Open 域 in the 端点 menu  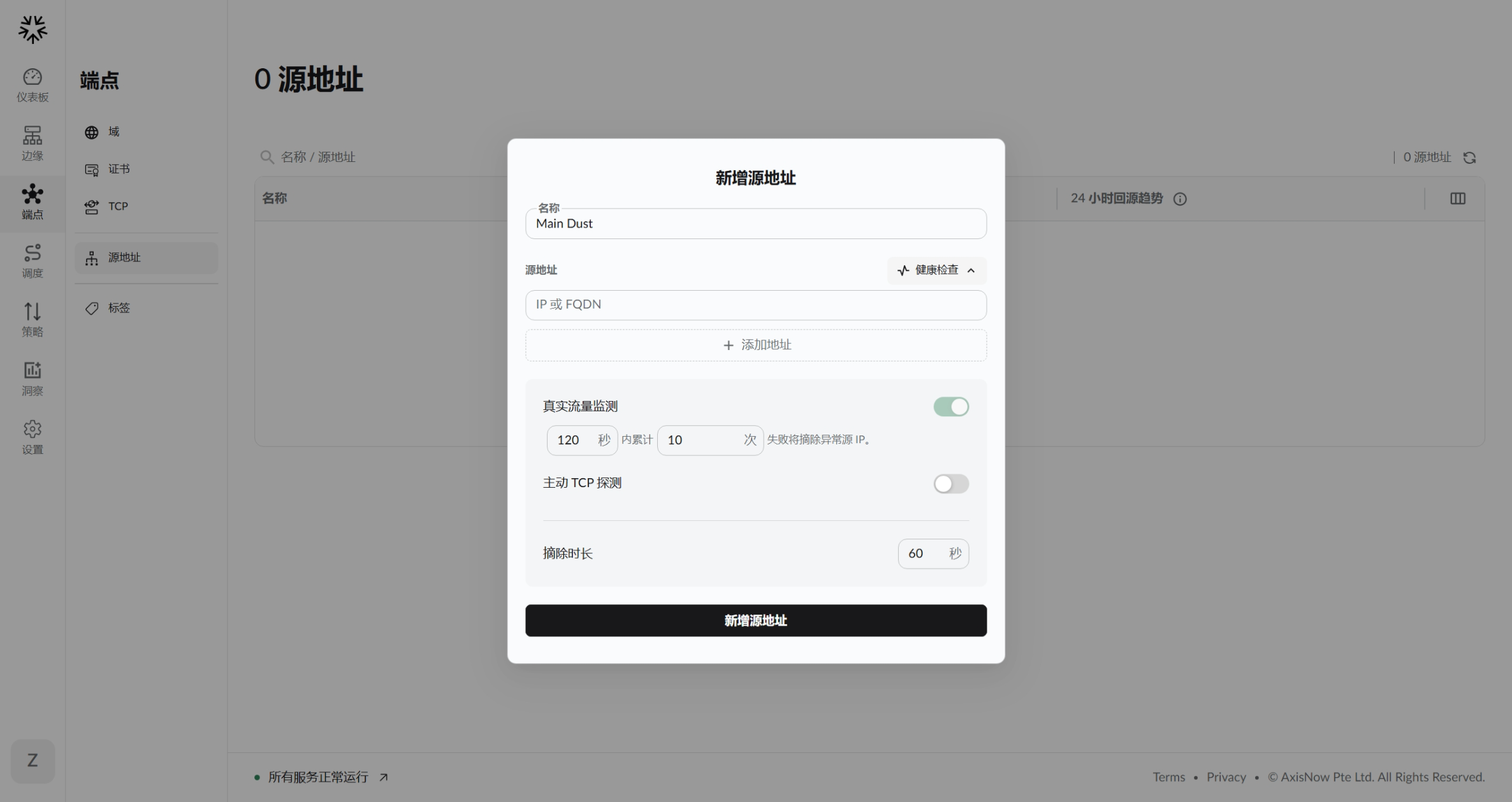click(146, 132)
